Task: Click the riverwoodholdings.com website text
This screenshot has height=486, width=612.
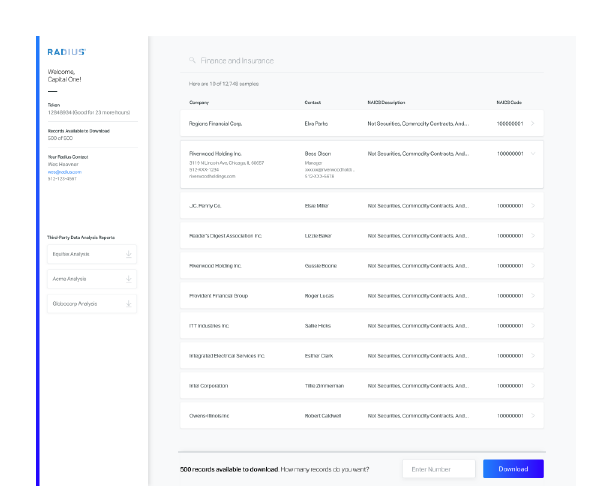Action: click(212, 176)
